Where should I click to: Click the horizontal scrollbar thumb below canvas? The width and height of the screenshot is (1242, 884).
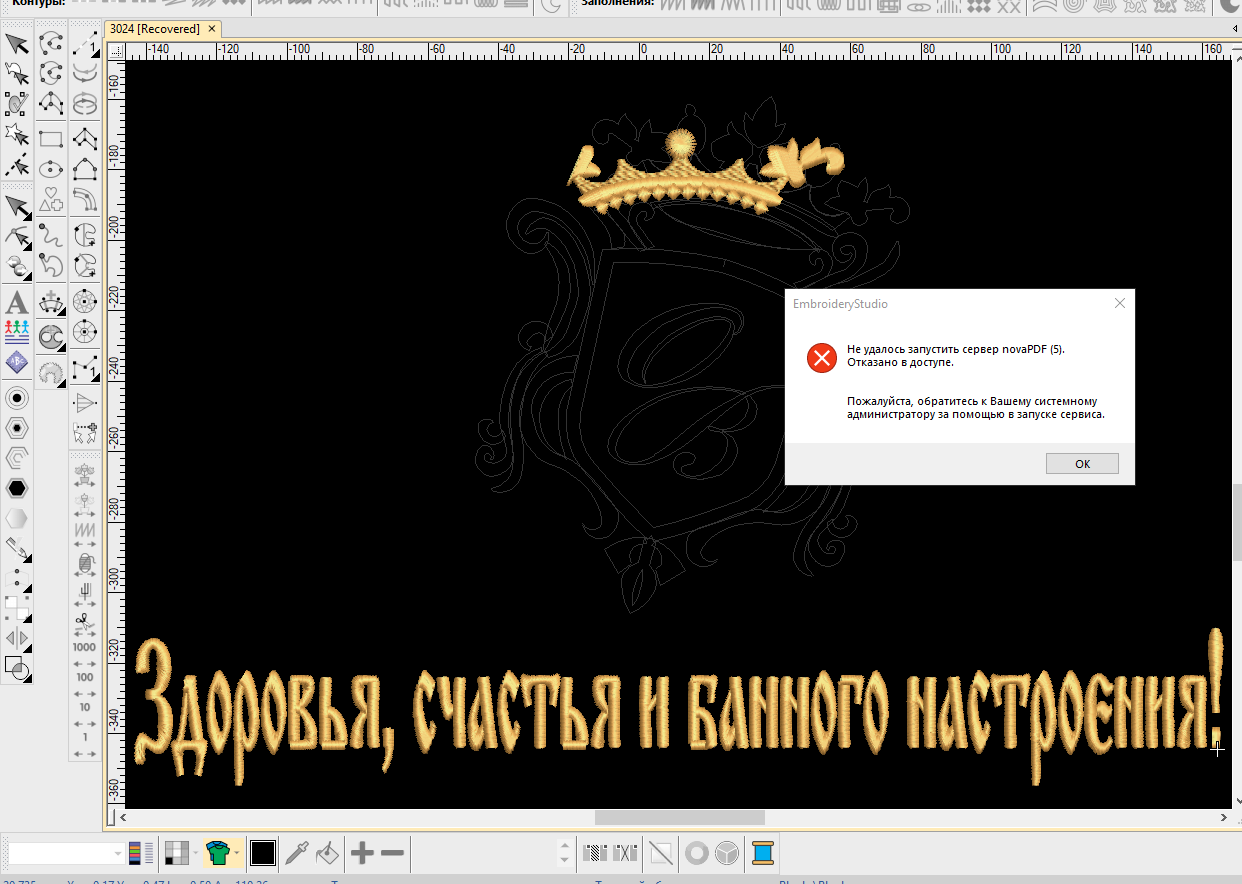coord(679,818)
